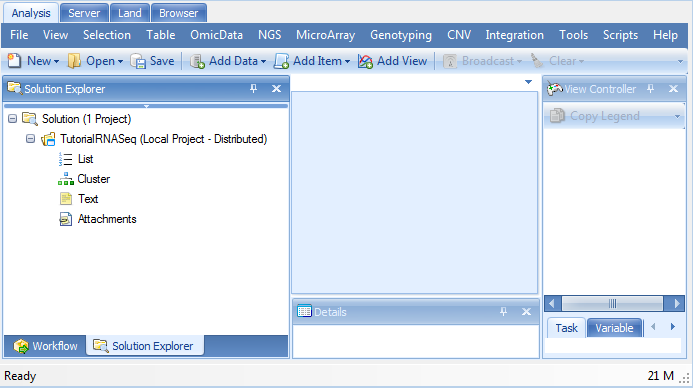Open the NGS menu
The image size is (693, 388).
pos(270,35)
